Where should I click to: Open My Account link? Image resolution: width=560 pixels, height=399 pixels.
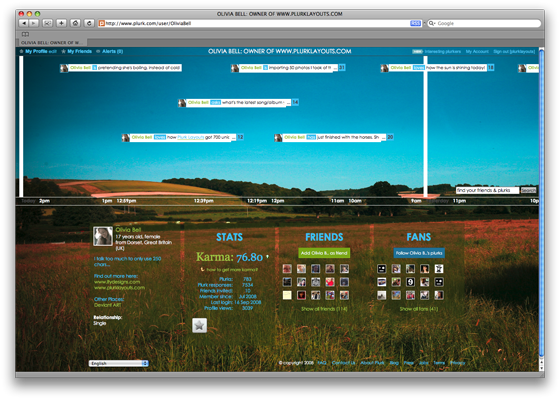pos(477,51)
